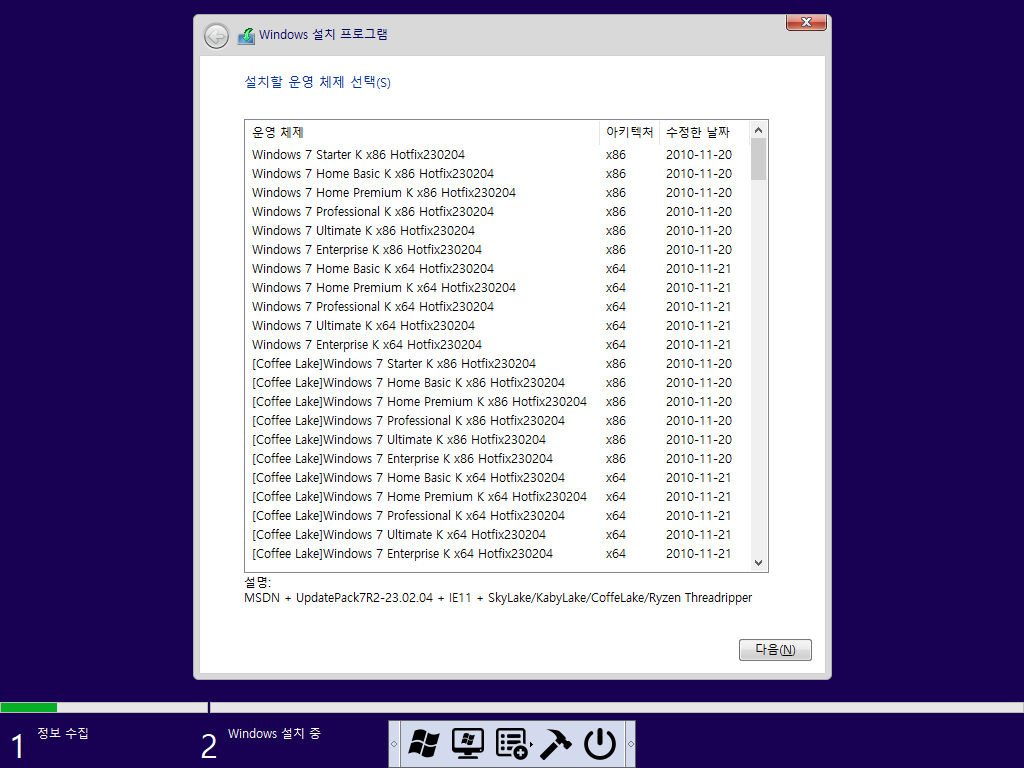Click the power icon in bottom toolbar

pos(600,744)
